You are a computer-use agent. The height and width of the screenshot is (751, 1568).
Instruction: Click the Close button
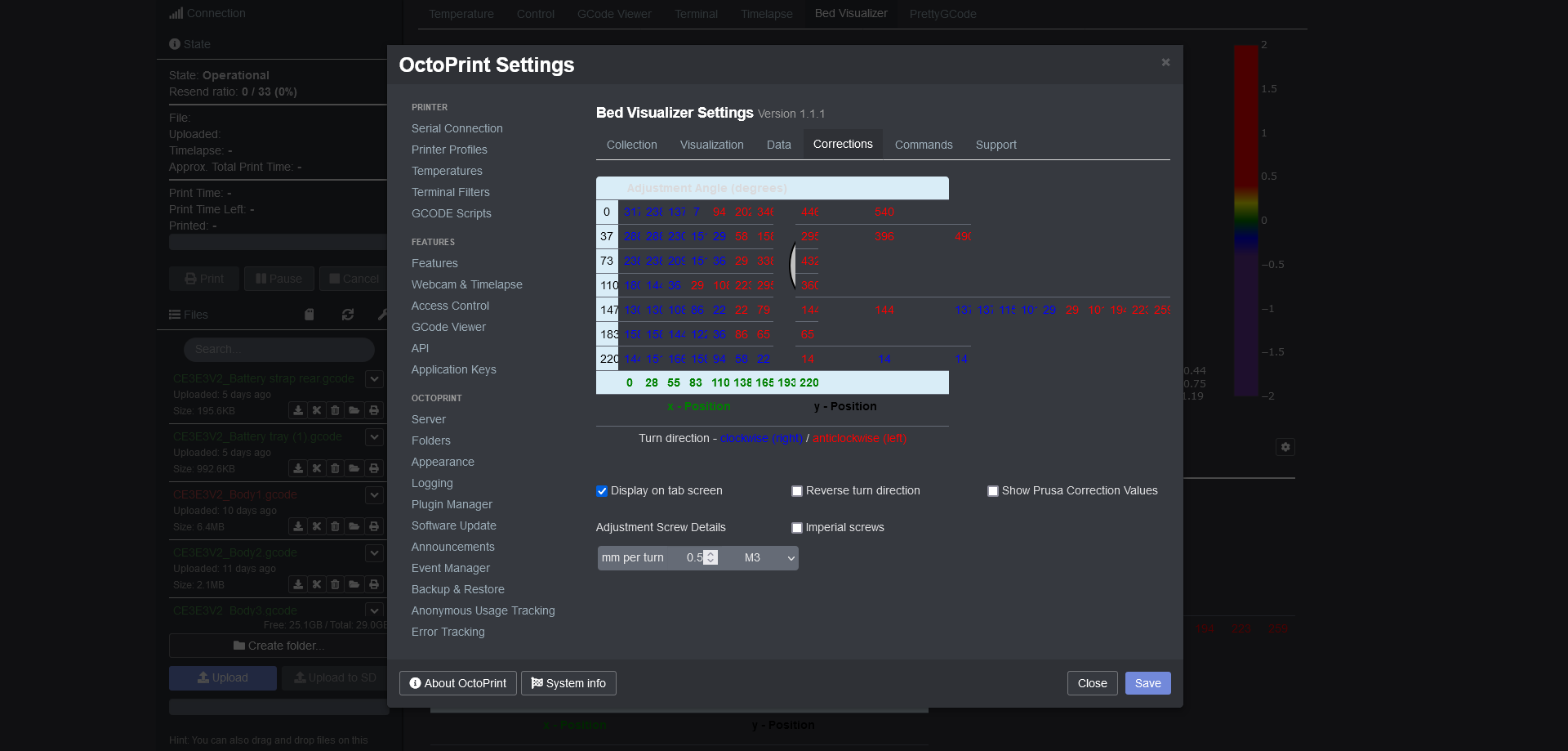(x=1092, y=683)
